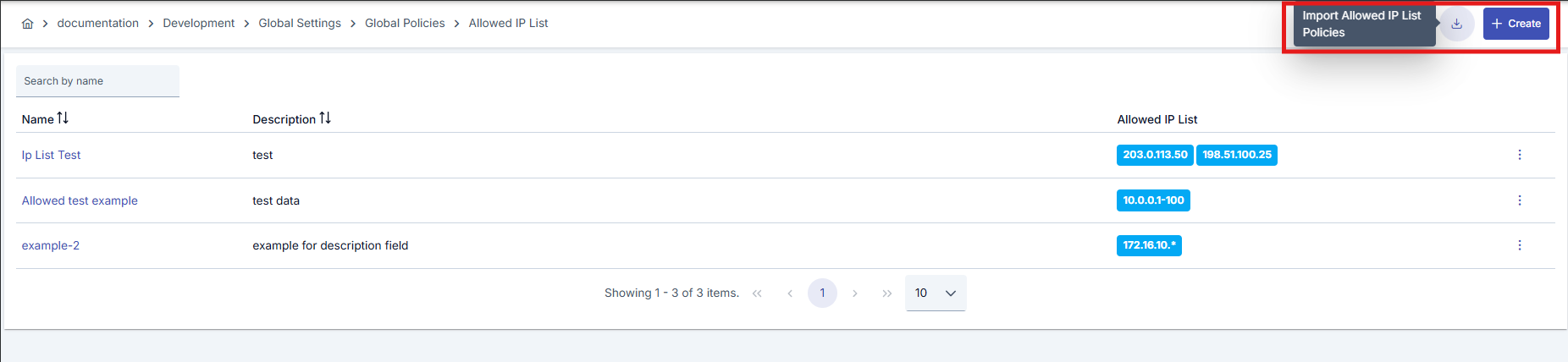Navigate to Global Policies breadcrumb
The width and height of the screenshot is (1568, 362).
[x=405, y=24]
